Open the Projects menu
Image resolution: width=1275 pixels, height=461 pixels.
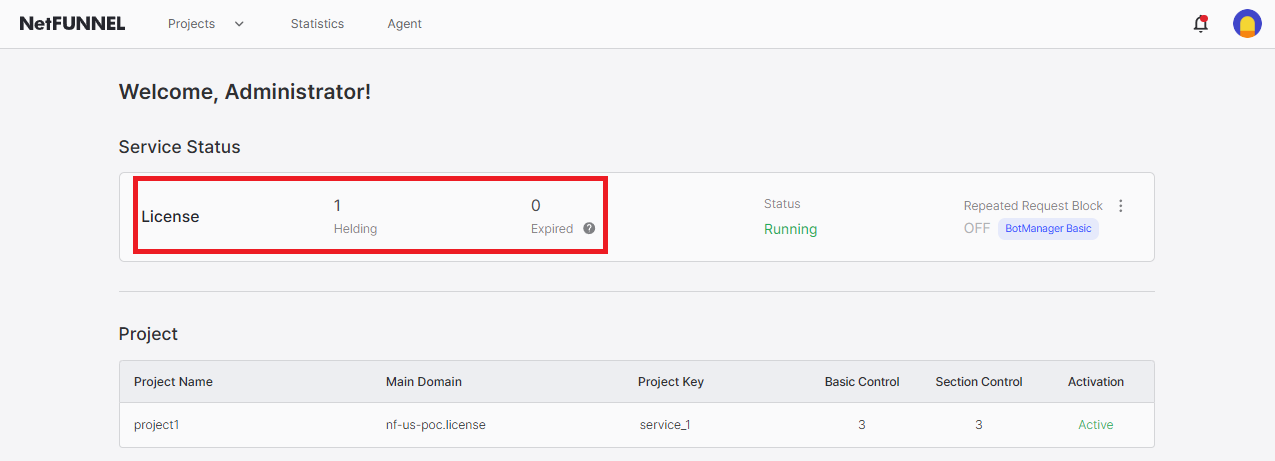click(192, 24)
